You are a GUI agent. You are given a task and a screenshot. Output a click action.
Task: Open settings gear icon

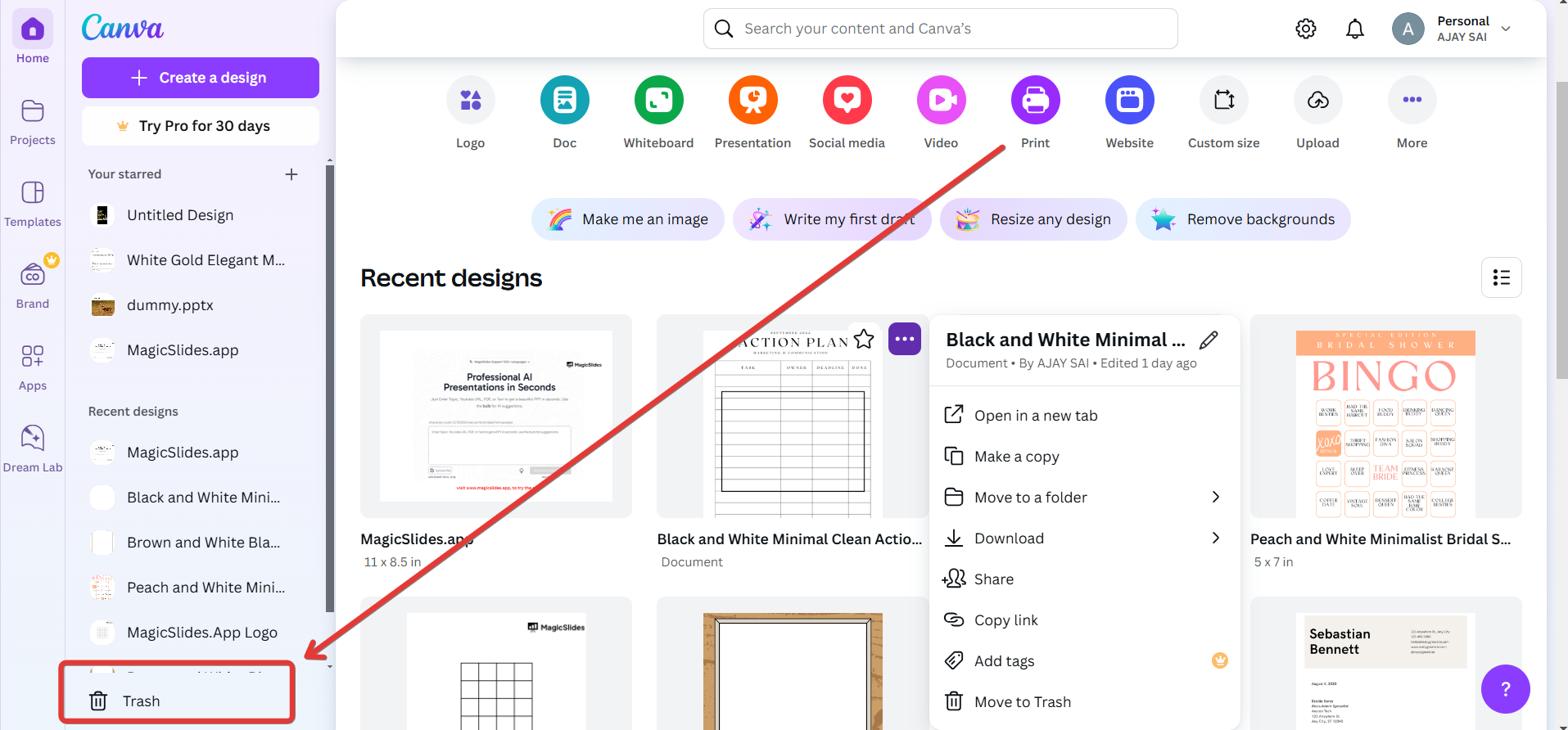pos(1306,29)
